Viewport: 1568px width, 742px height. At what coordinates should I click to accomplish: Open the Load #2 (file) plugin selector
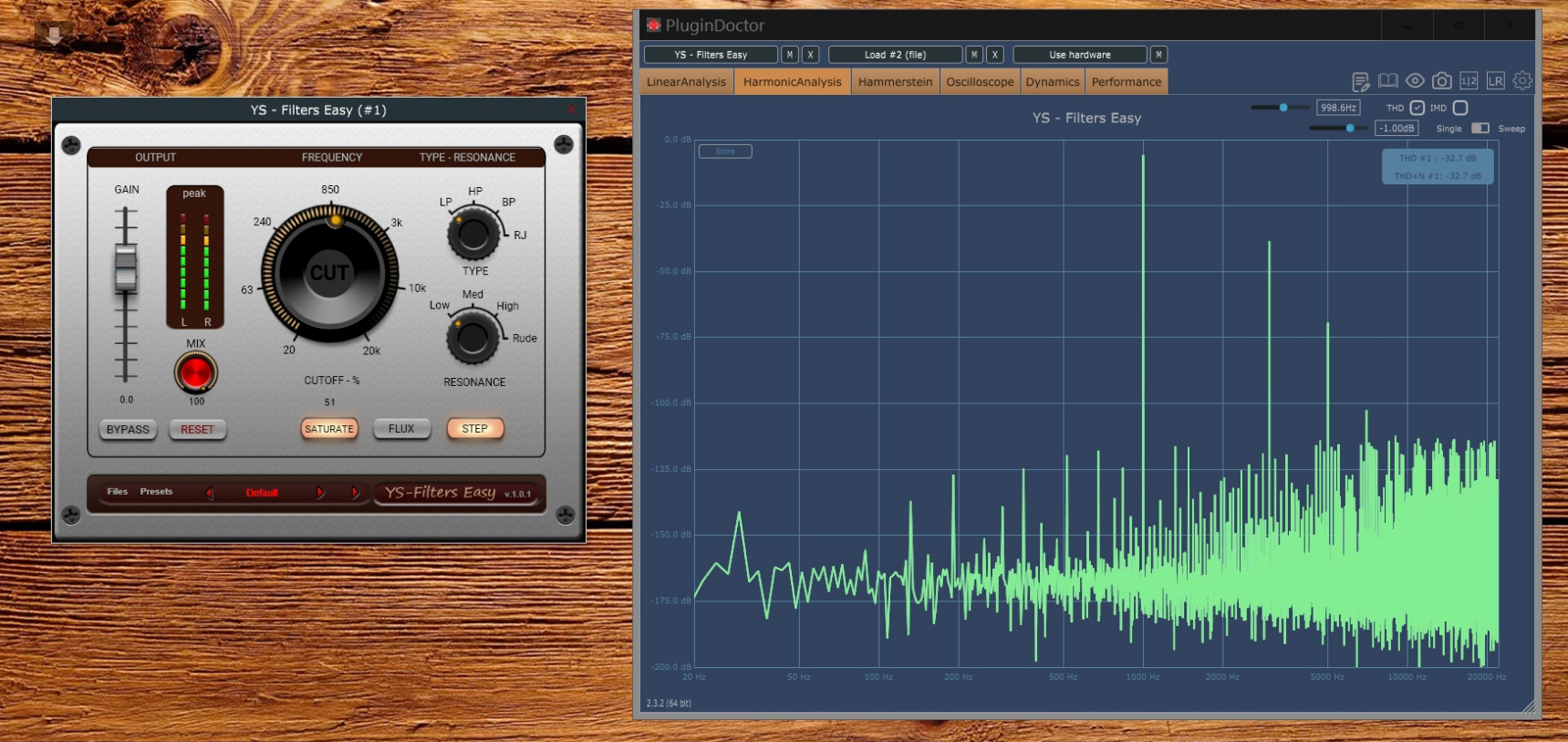[x=895, y=55]
